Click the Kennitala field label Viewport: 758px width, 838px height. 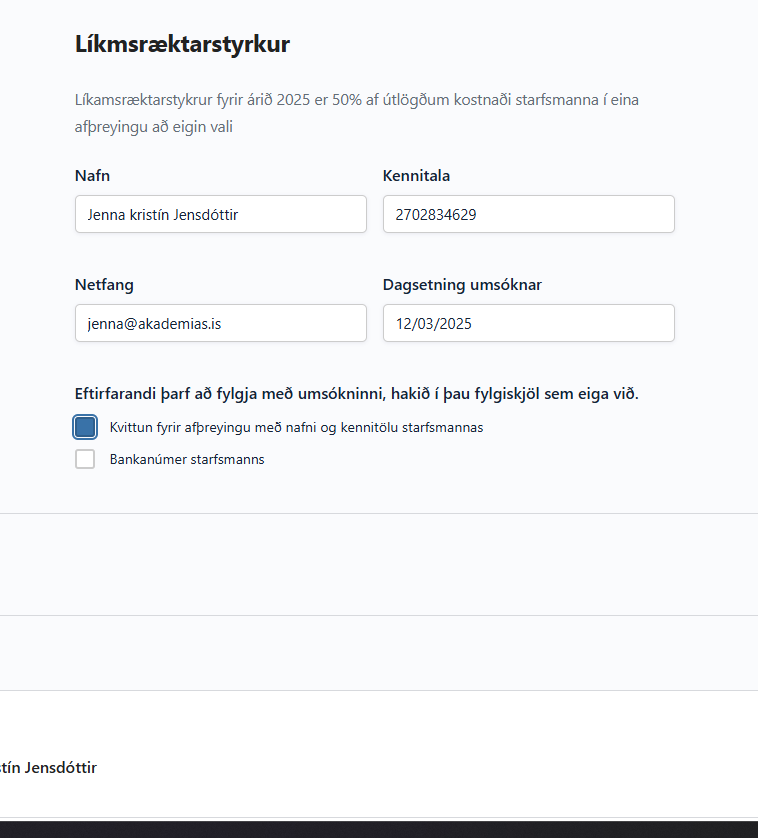click(x=416, y=176)
